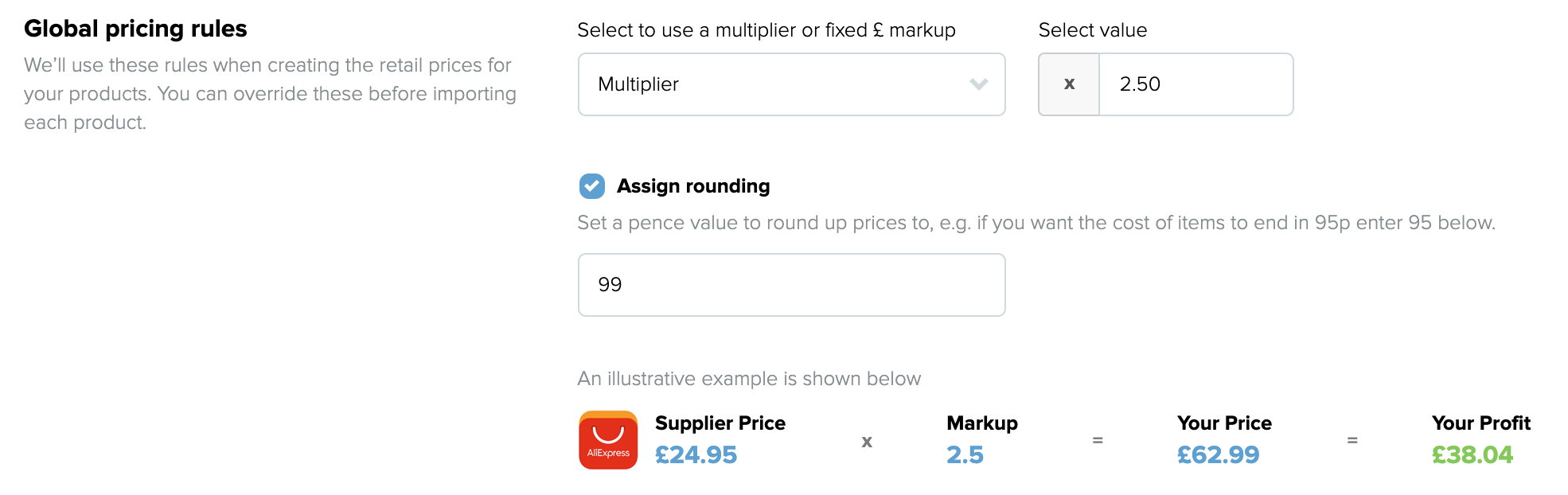The width and height of the screenshot is (1568, 495).
Task: Focus the 2.50 multiplier value field
Action: (x=1196, y=84)
